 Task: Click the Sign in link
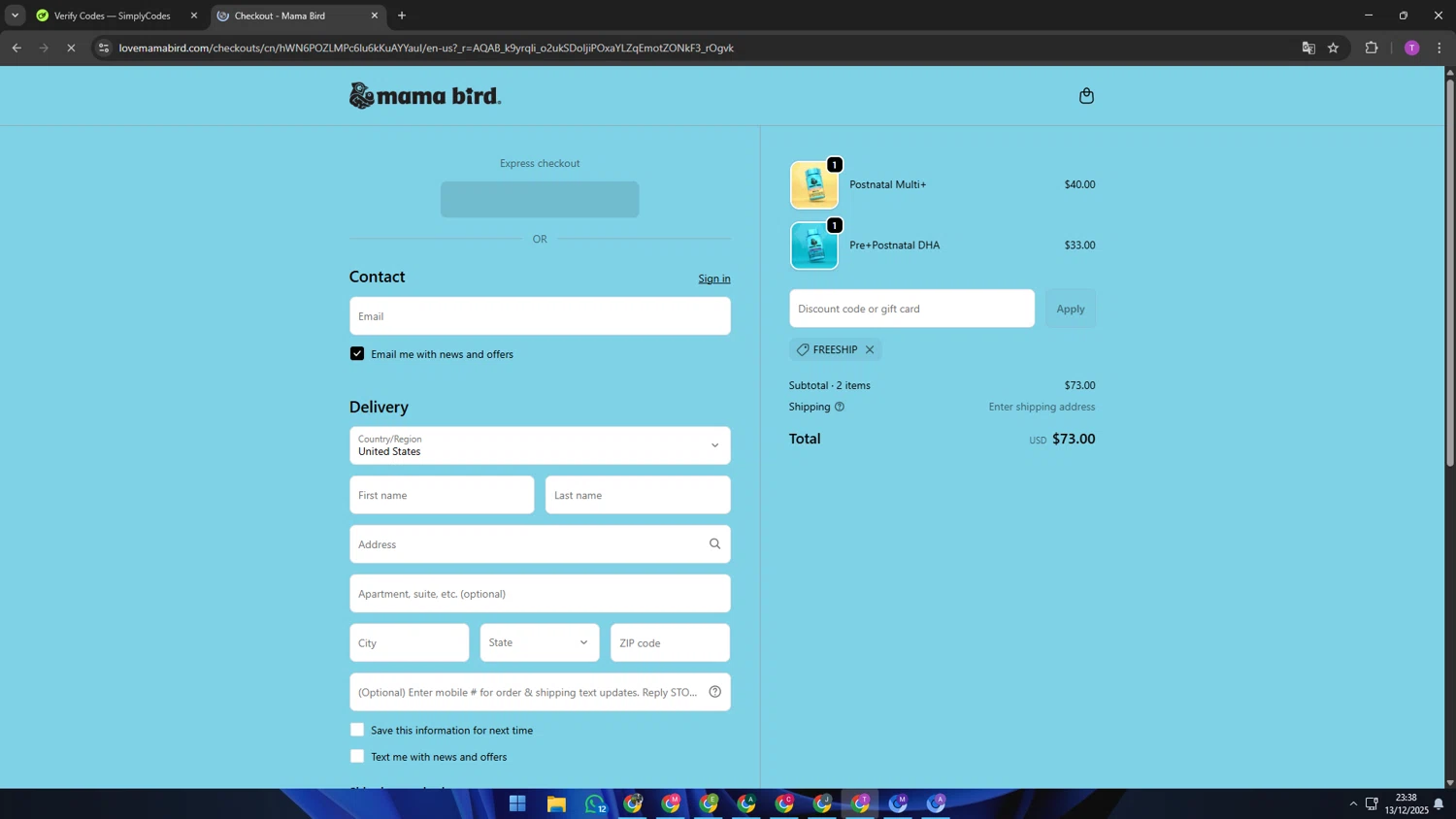pos(714,278)
